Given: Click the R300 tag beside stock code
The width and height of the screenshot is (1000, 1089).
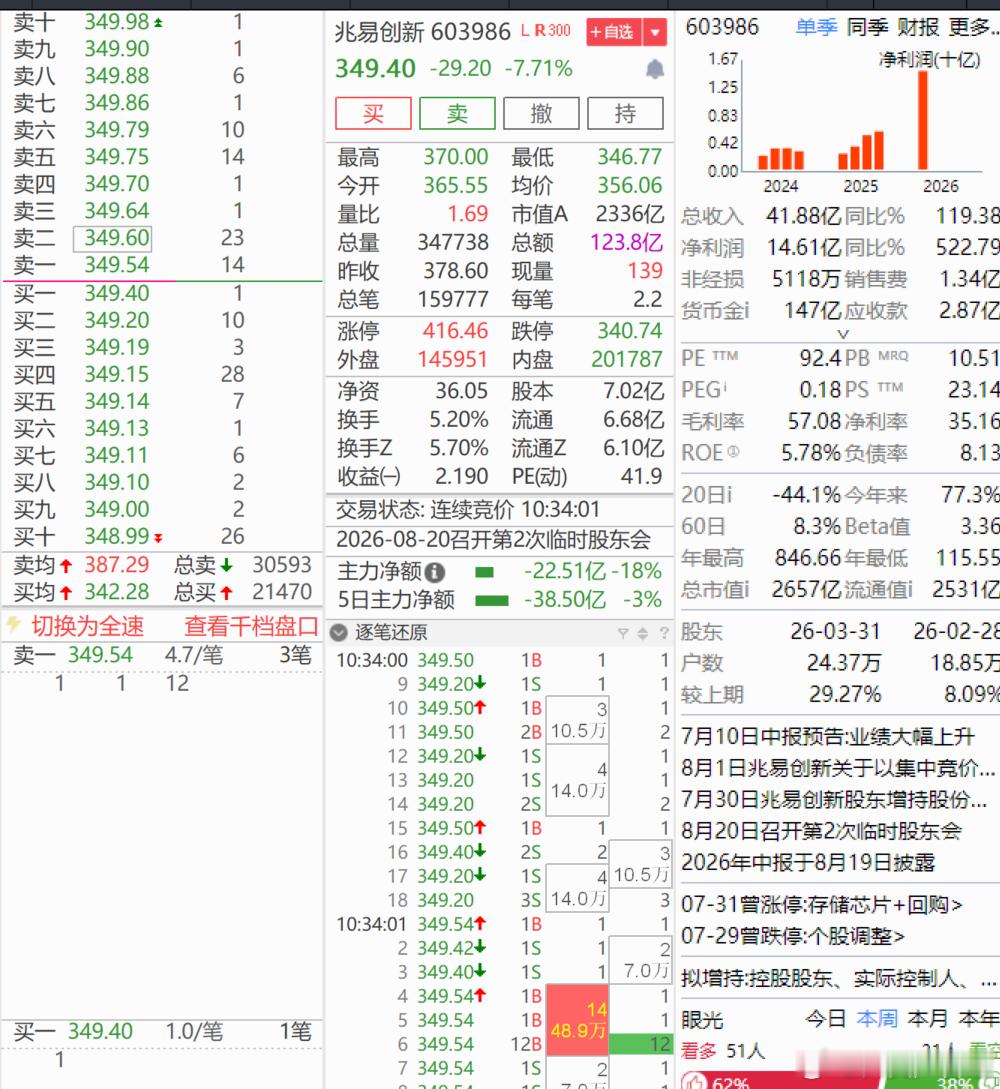Looking at the screenshot, I should [552, 31].
